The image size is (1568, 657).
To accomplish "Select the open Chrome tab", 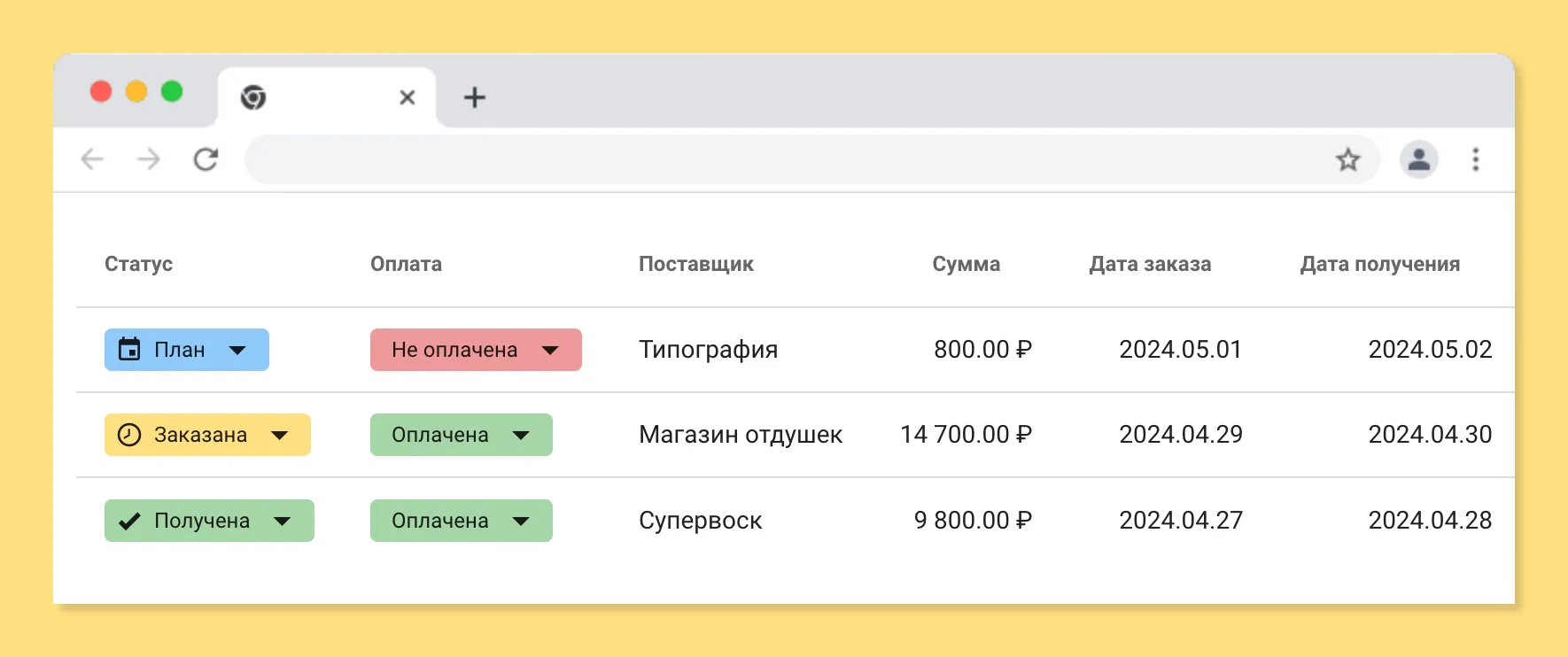I will (x=327, y=97).
